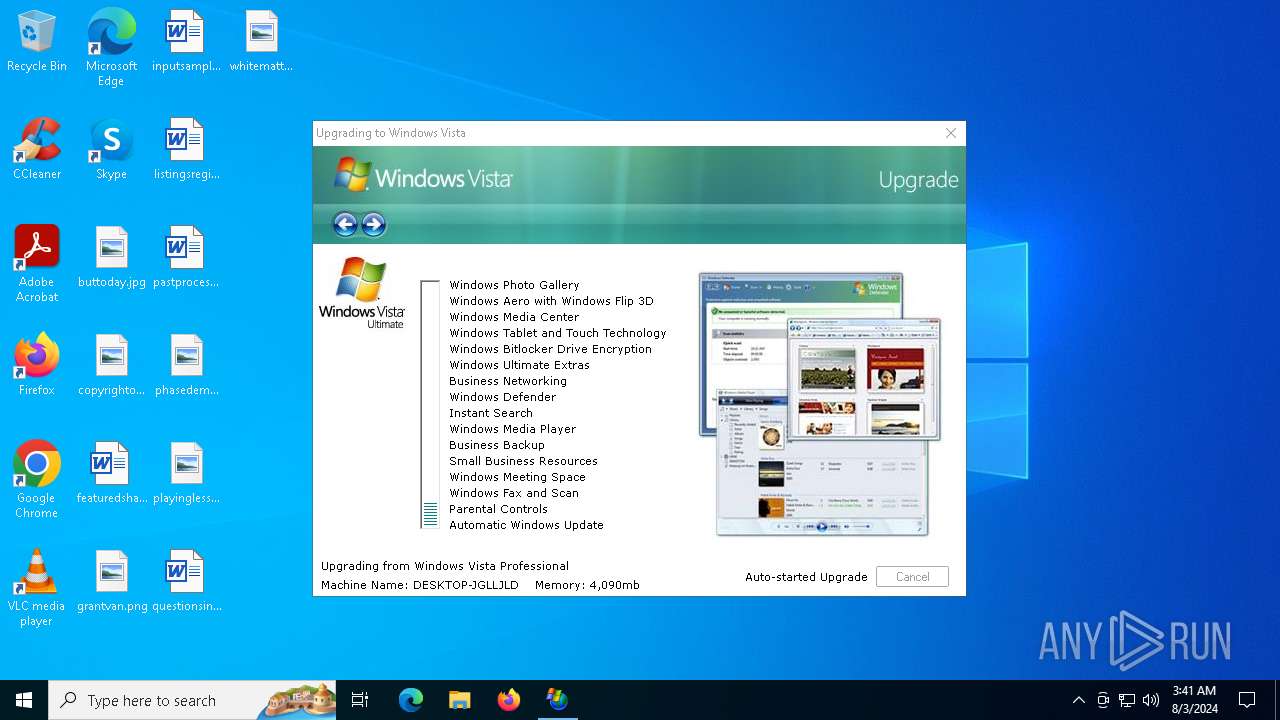Open the taskbar clock and date
Screen dimensions: 1280x720
coord(1194,700)
